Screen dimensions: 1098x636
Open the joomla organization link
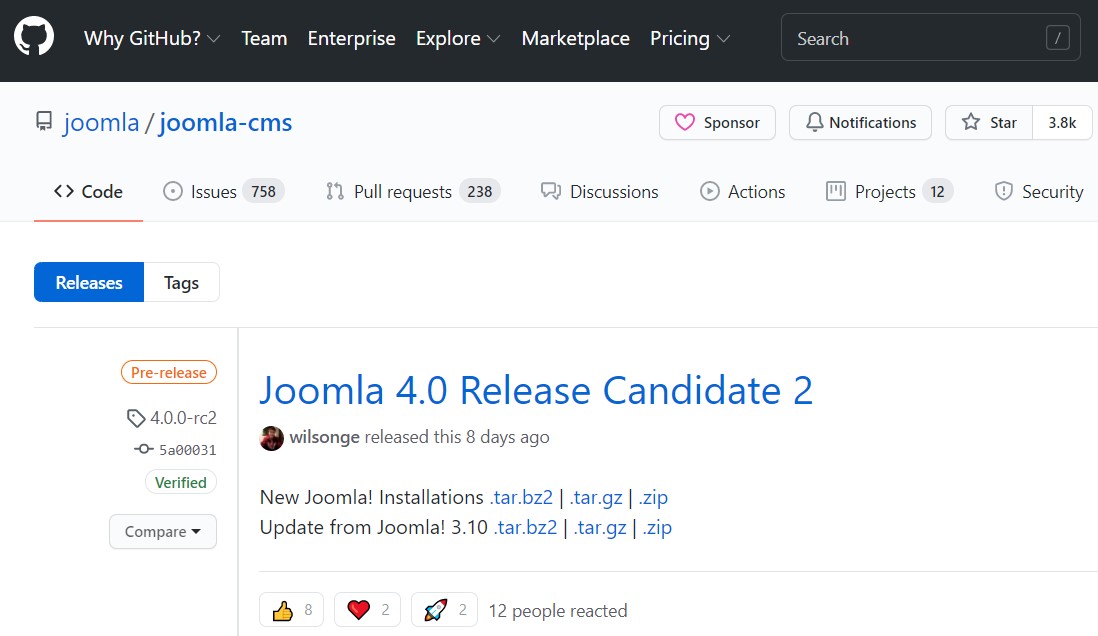[x=101, y=123]
